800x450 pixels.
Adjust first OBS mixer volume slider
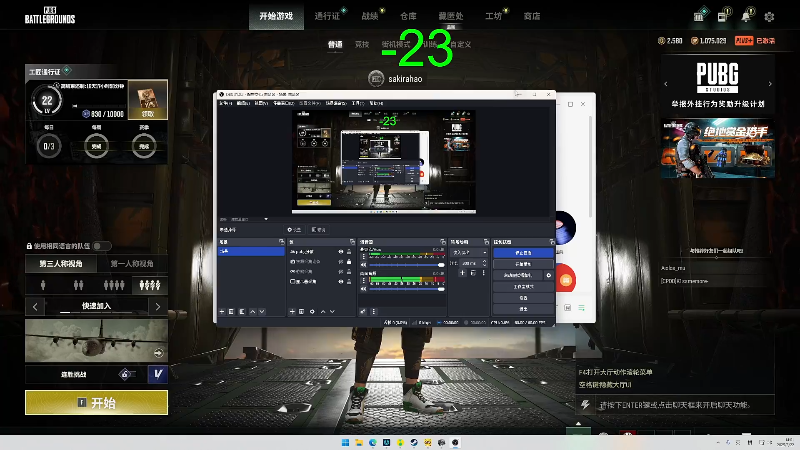(407, 265)
